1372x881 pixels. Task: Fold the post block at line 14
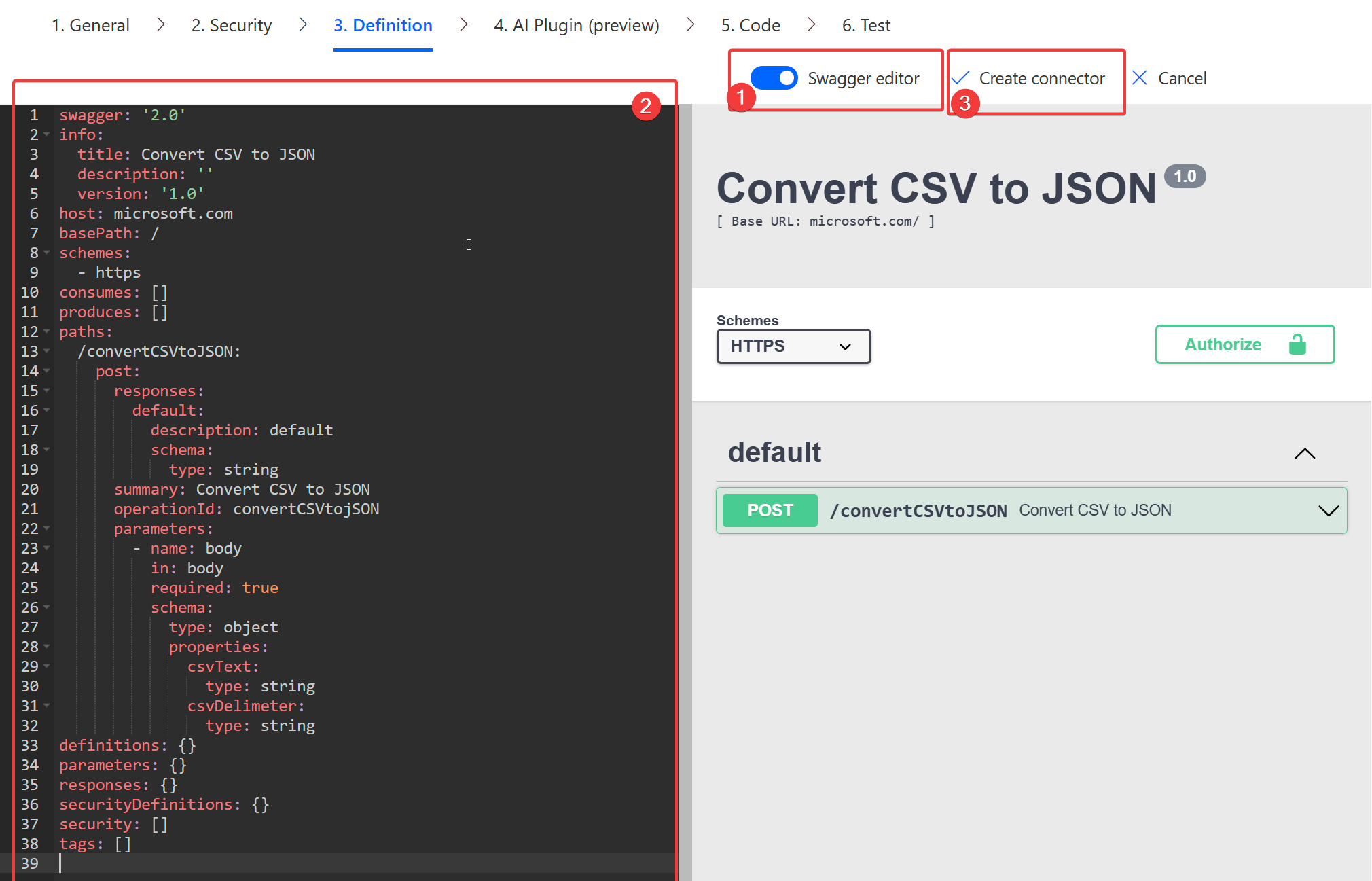tap(47, 371)
